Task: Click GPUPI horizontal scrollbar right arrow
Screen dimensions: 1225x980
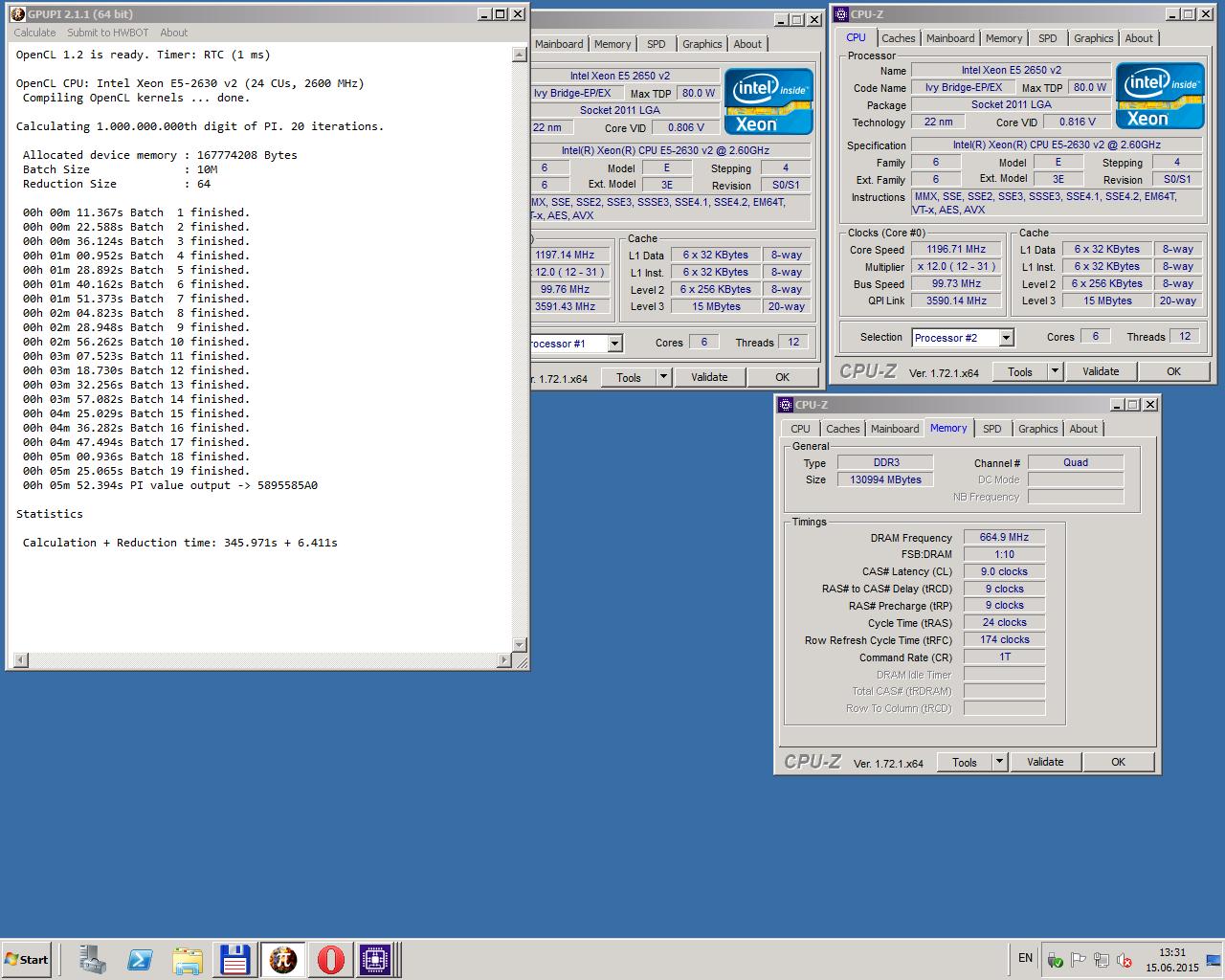Action: pyautogui.click(x=504, y=659)
